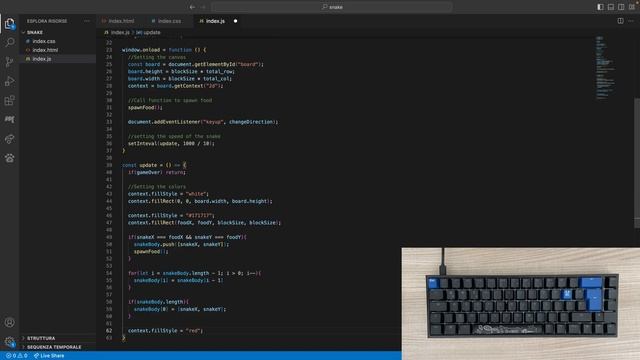Click the spawnFood() call on line 31
The height and width of the screenshot is (360, 640).
click(145, 108)
